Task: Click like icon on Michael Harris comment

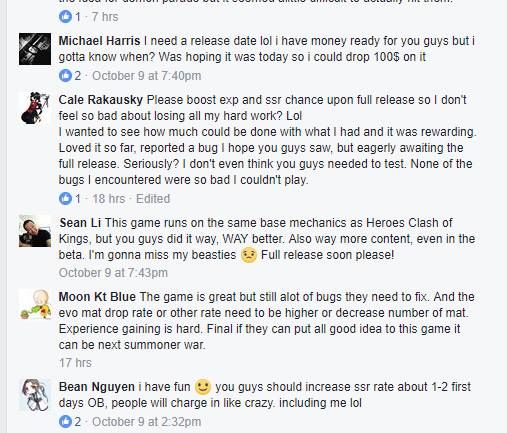Action: [65, 76]
